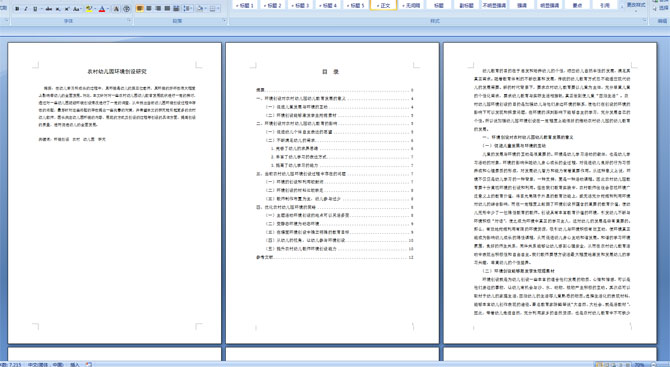The height and width of the screenshot is (367, 670).
Task: Toggle bold formatting in the font group
Action: point(17,9)
